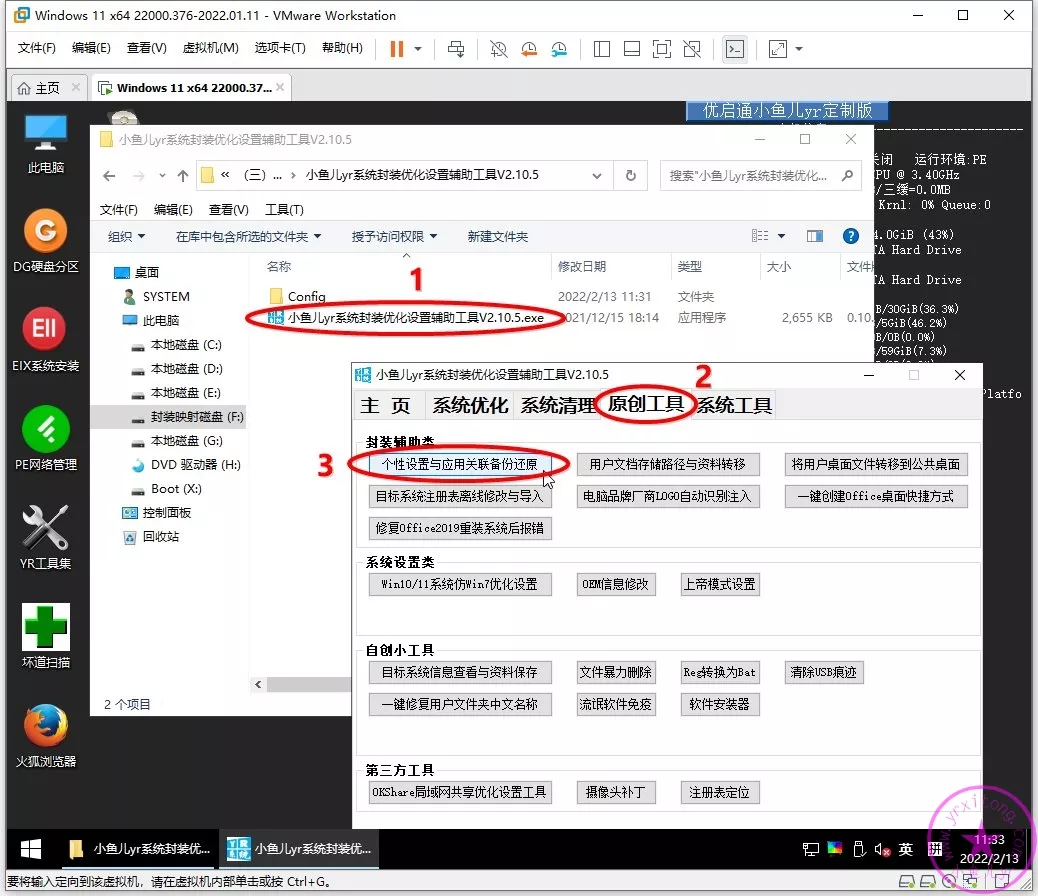This screenshot has height=896, width=1038.
Task: Click 个性设置与应用关联备份还原 button
Action: coord(459,464)
